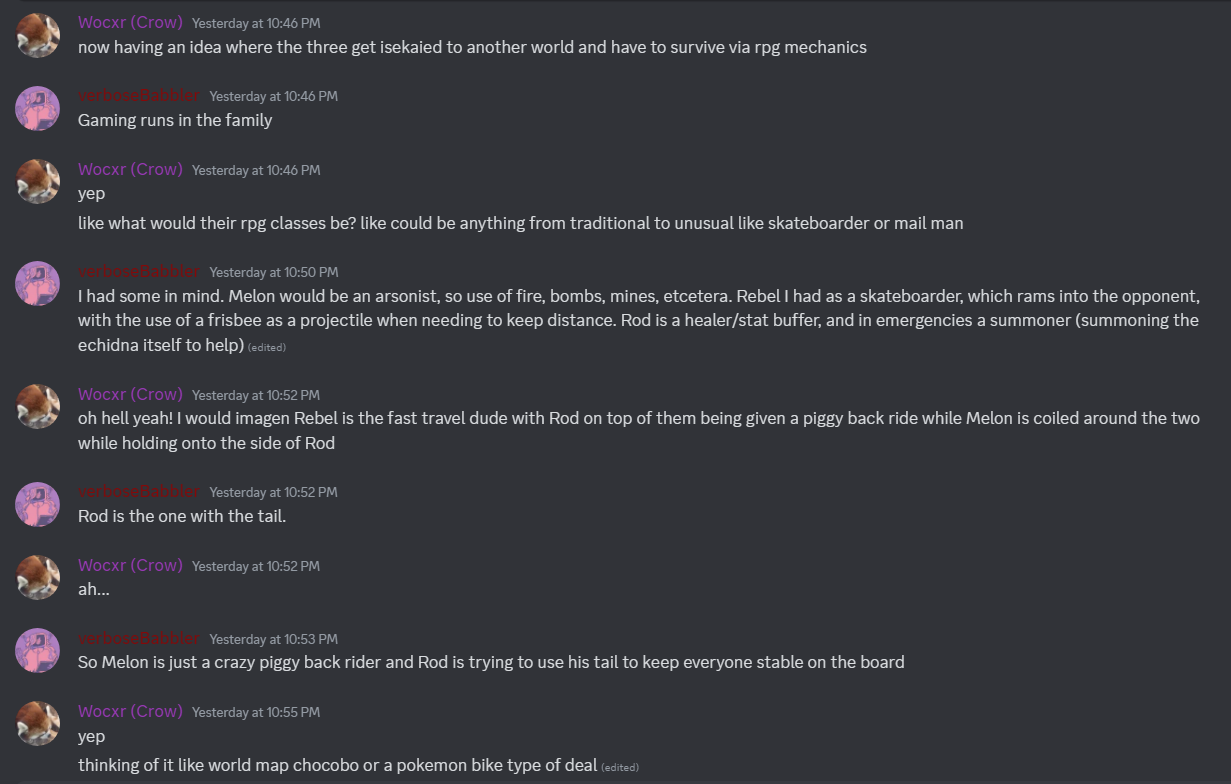
Task: Click Wocxr's avatar beside the isekai message
Action: tap(38, 35)
